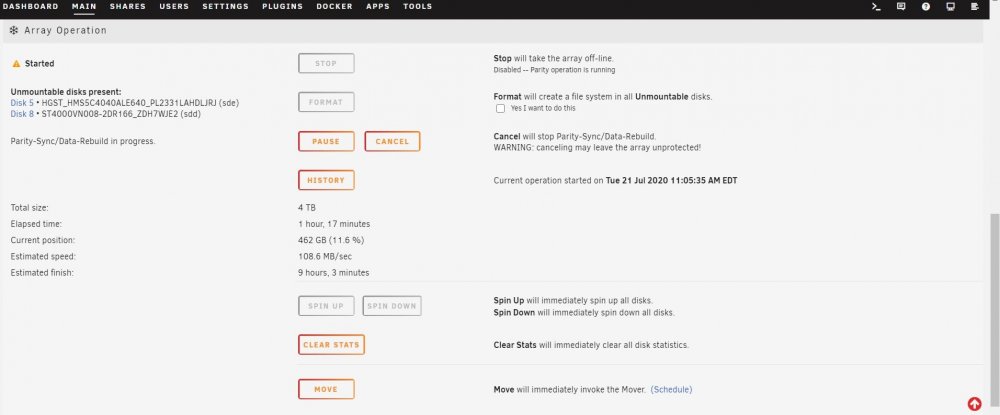1000x415 pixels.
Task: Open the Disk 8 link
Action: tap(22, 114)
